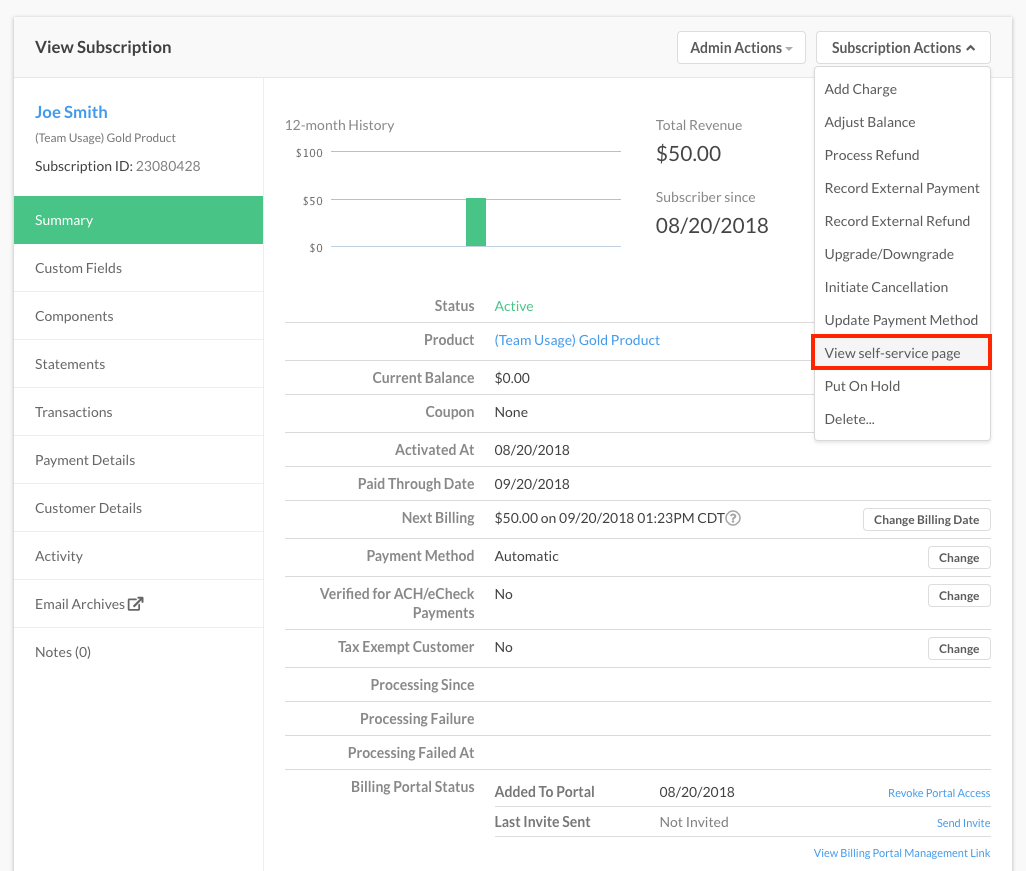Viewport: 1026px width, 871px height.
Task: Change ACH/eCheck verification setting
Action: [x=959, y=595]
